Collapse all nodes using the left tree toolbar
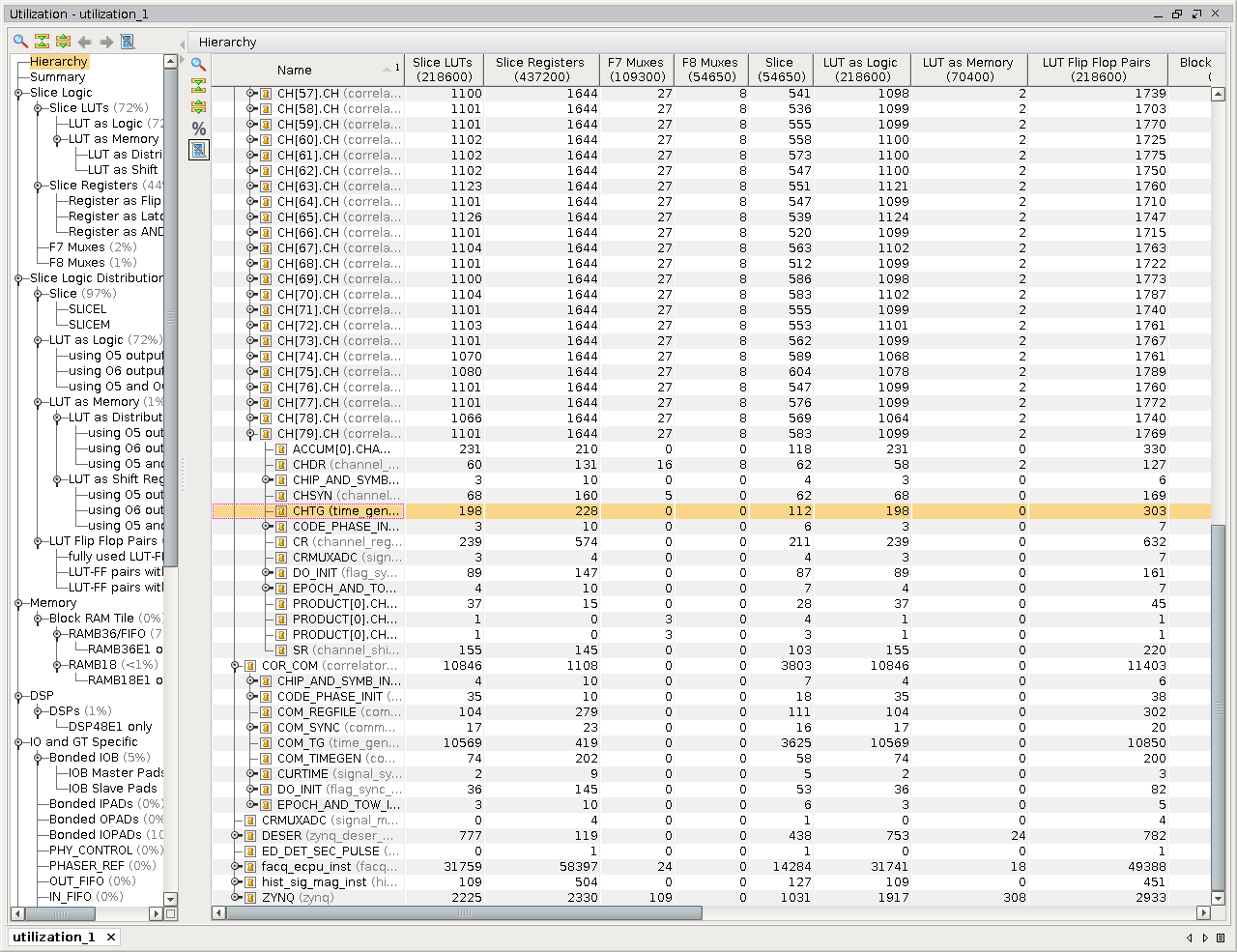 click(42, 42)
